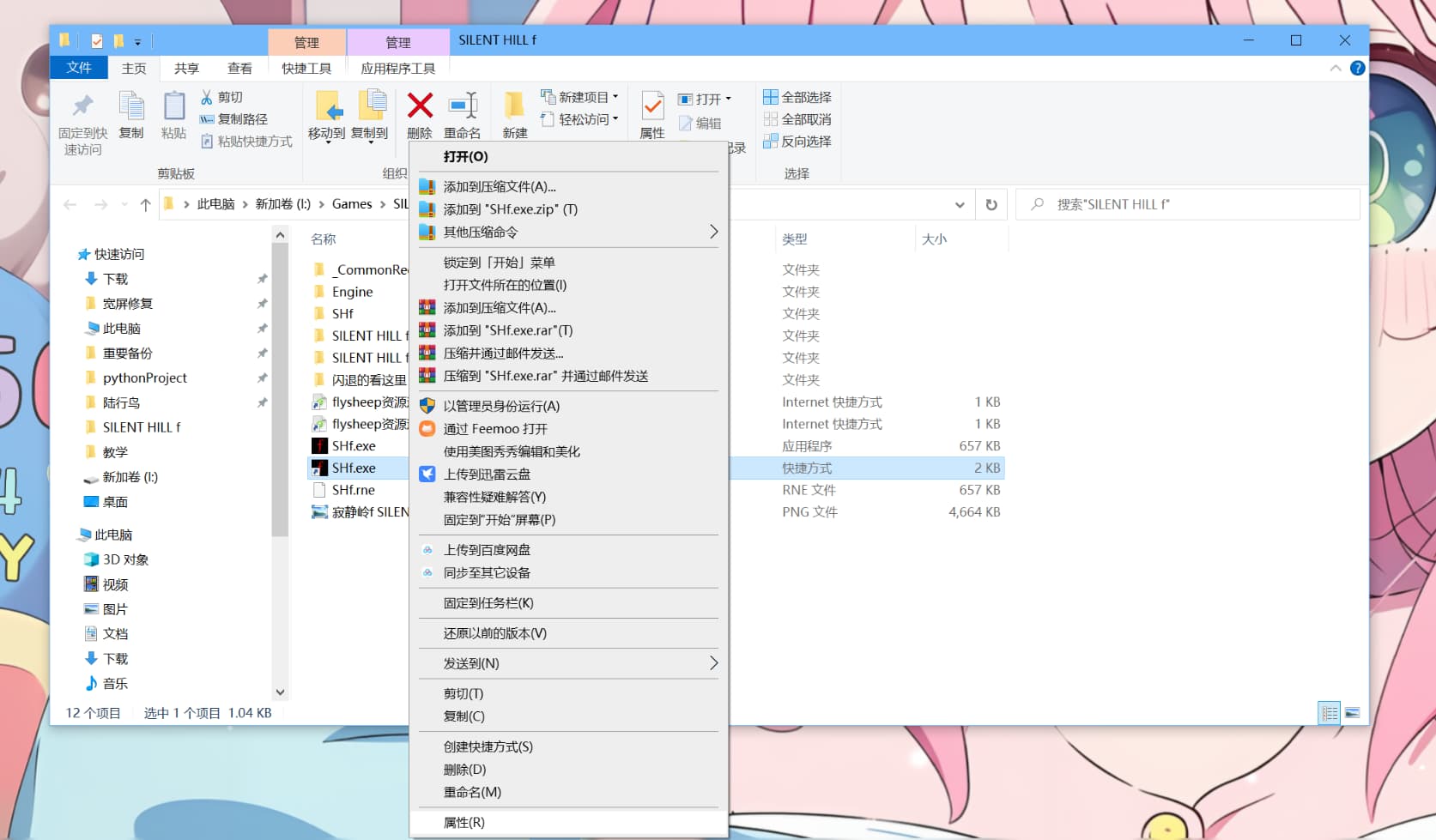The height and width of the screenshot is (840, 1436).
Task: Open the recent locations dropdown arrow
Action: [x=124, y=204]
